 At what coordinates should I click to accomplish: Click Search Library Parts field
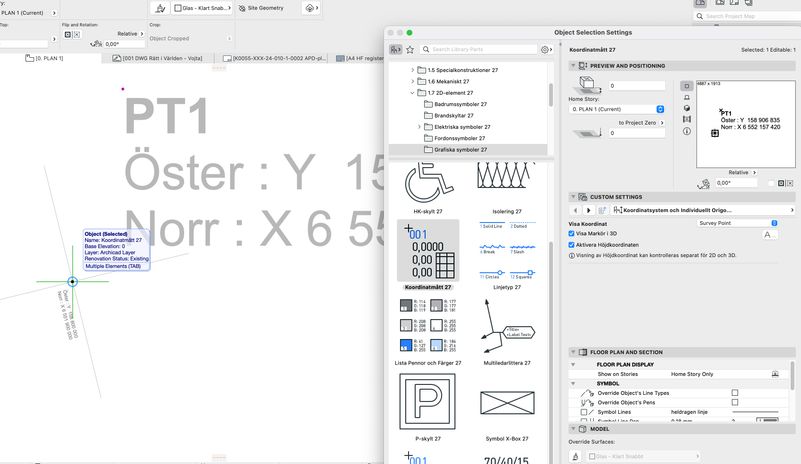coord(480,49)
